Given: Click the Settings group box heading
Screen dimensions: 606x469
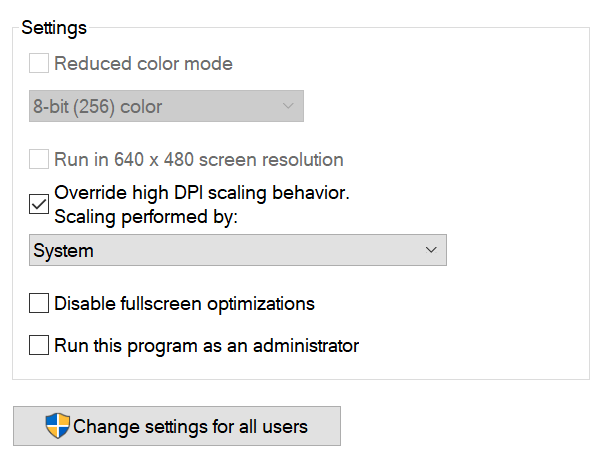Looking at the screenshot, I should tap(54, 27).
